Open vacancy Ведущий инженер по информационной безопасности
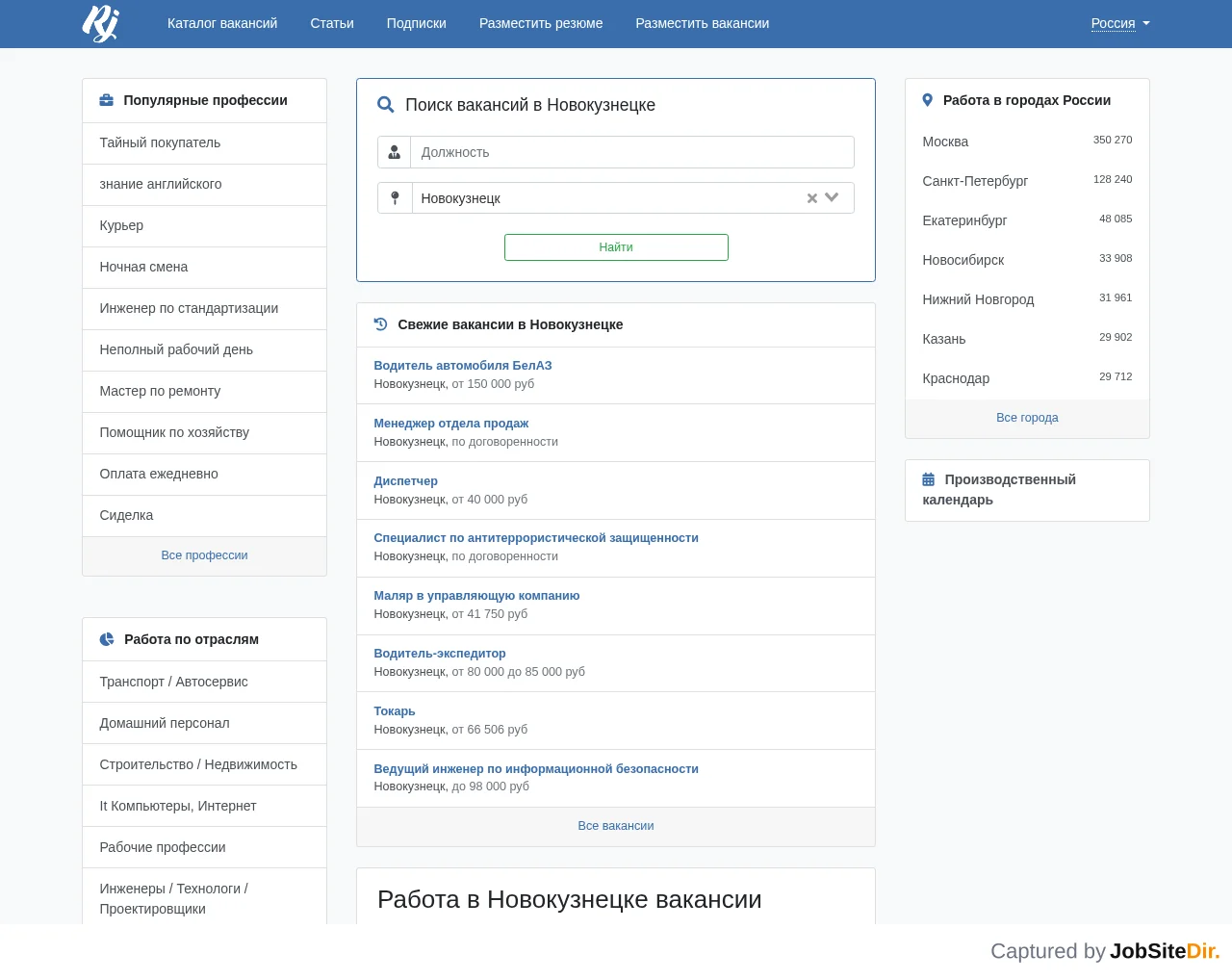1232x980 pixels. pos(536,769)
